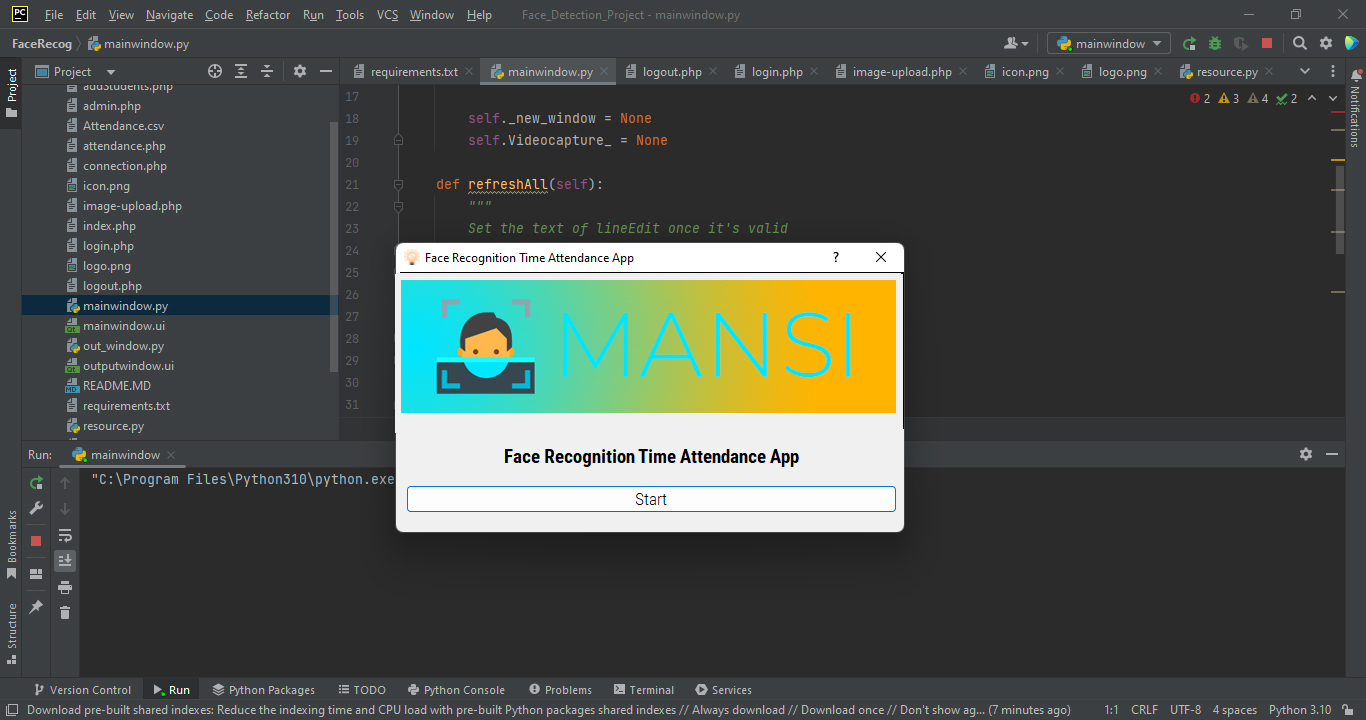Open editor tab options three-dot menu
The height and width of the screenshot is (720, 1366).
[x=1331, y=72]
